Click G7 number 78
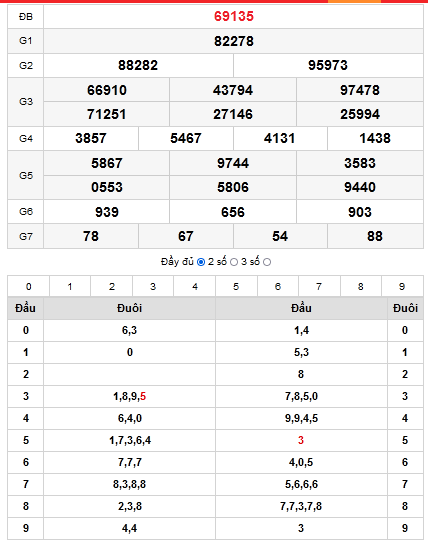Viewport: 428px width, 543px height. pyautogui.click(x=91, y=236)
